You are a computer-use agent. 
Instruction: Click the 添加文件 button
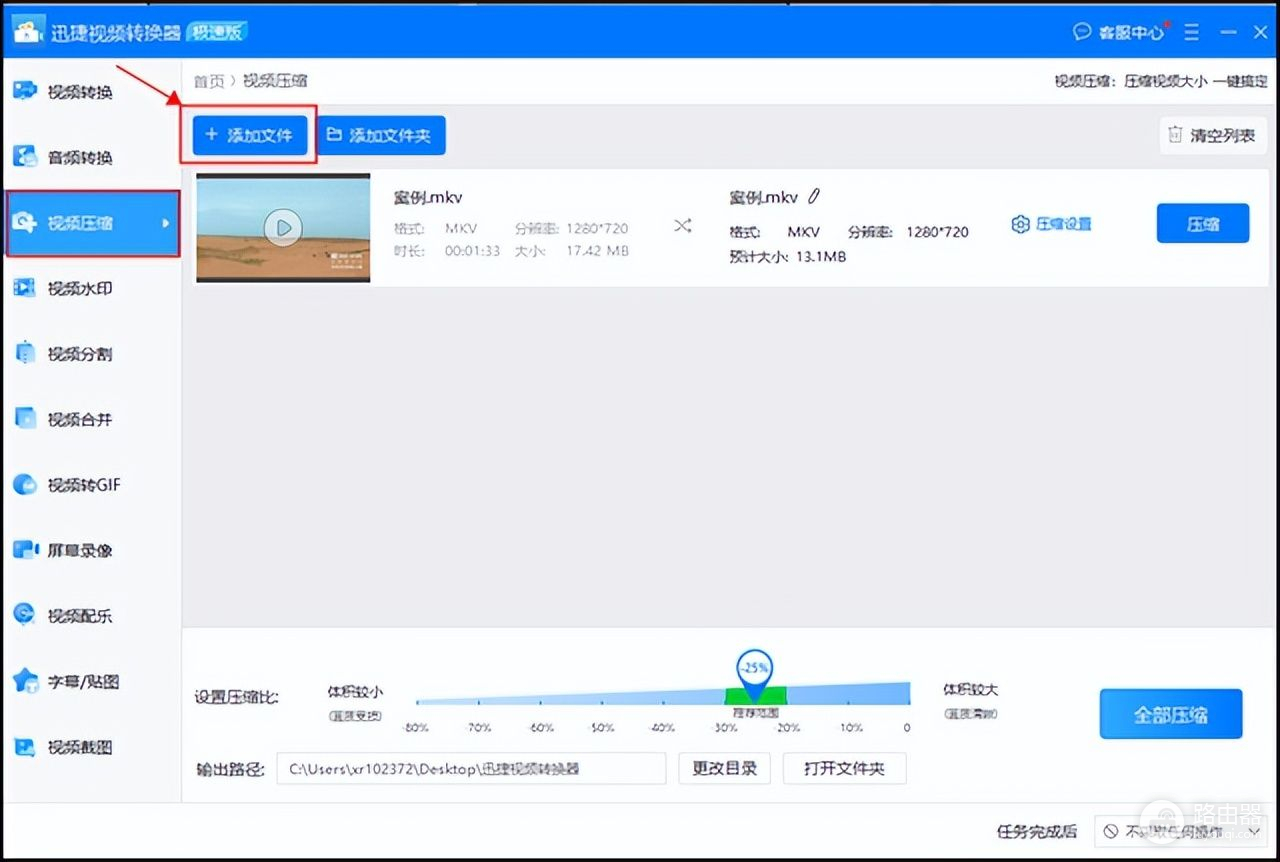(x=250, y=136)
